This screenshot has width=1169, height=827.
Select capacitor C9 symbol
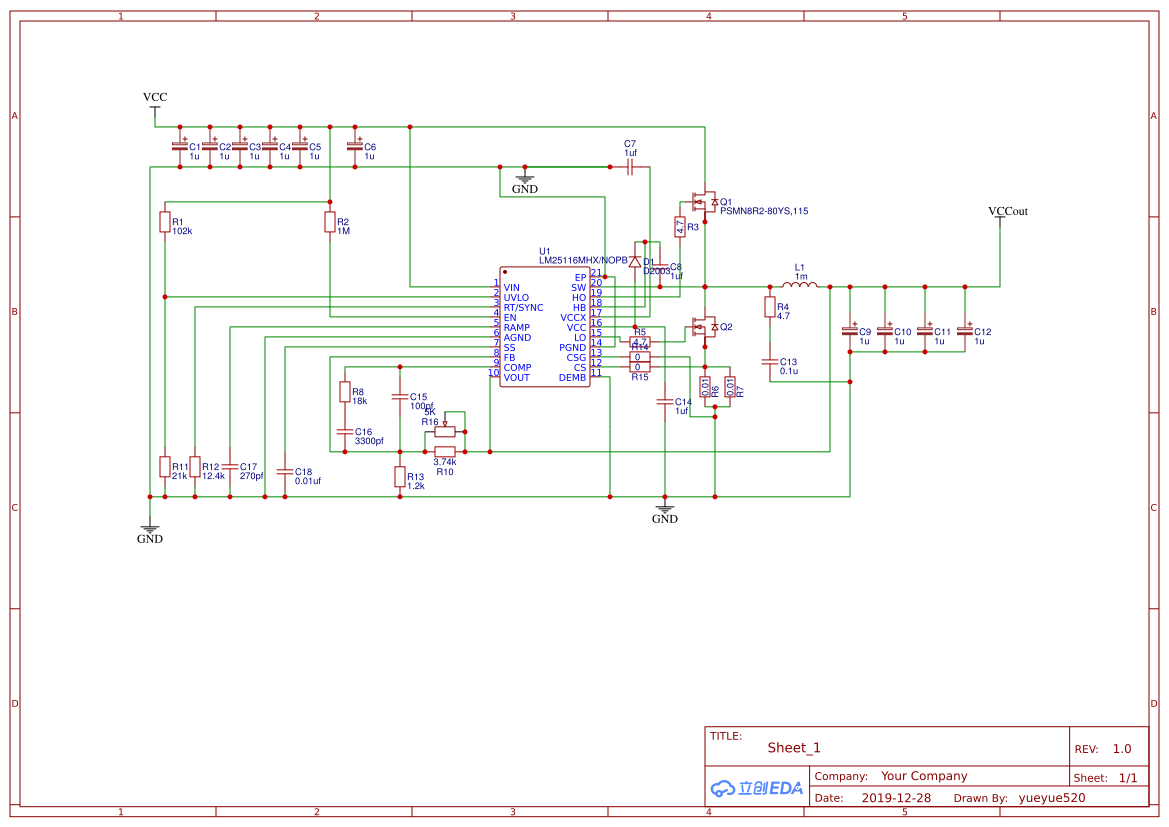click(850, 330)
